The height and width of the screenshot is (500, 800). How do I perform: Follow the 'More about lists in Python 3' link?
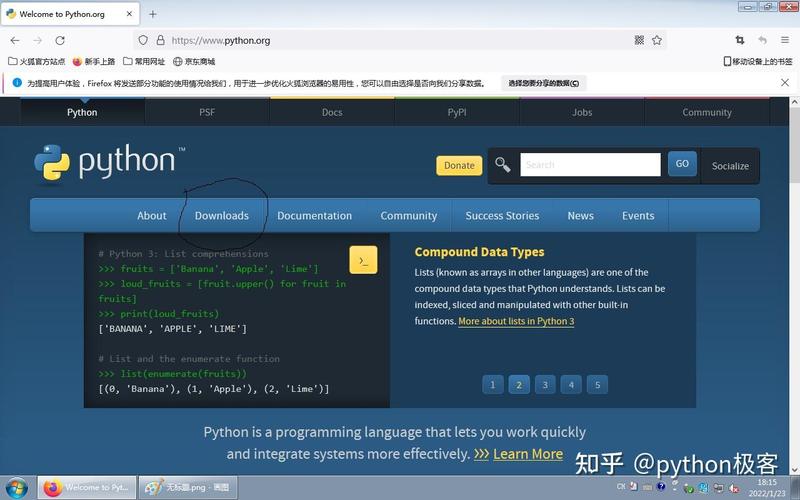click(x=516, y=321)
